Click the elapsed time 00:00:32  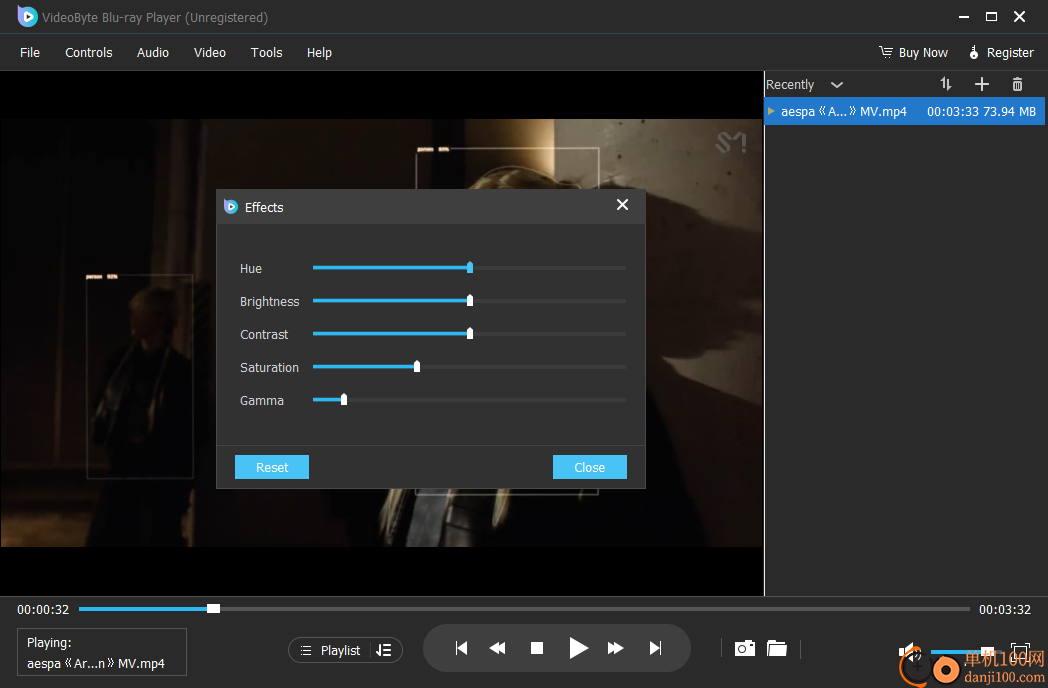[43, 610]
